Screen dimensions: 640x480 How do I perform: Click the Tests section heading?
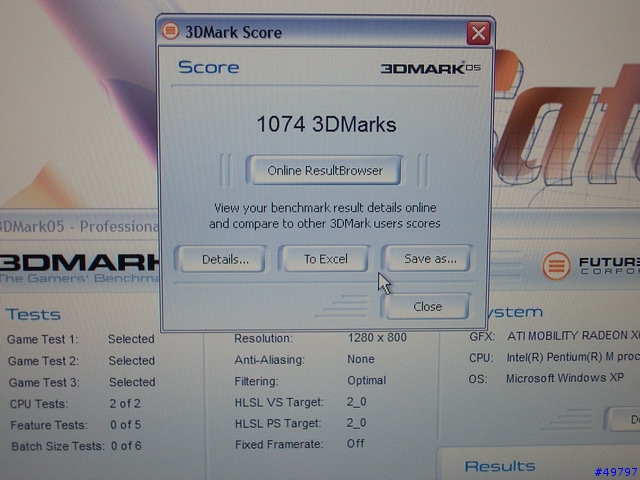click(x=33, y=314)
